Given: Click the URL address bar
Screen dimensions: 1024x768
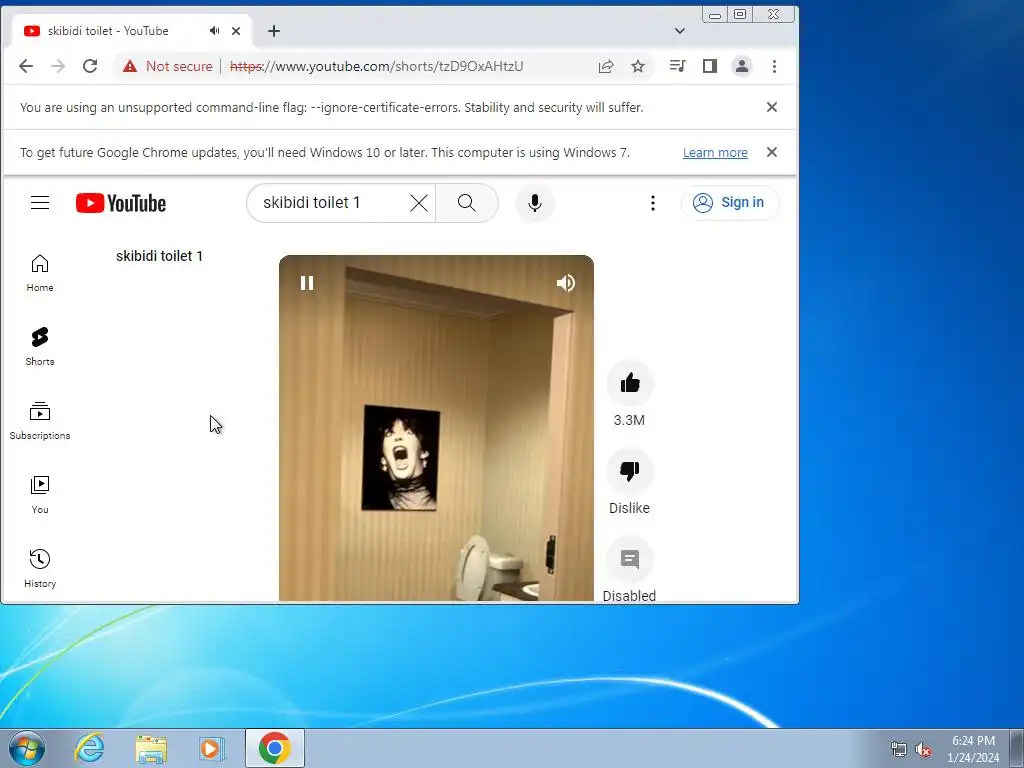Looking at the screenshot, I should (377, 66).
